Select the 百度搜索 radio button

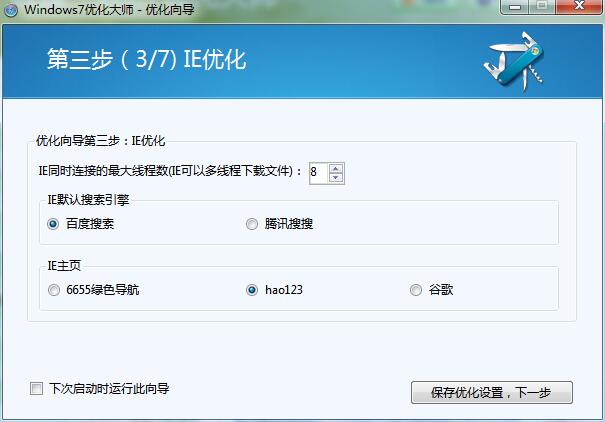pyautogui.click(x=53, y=224)
